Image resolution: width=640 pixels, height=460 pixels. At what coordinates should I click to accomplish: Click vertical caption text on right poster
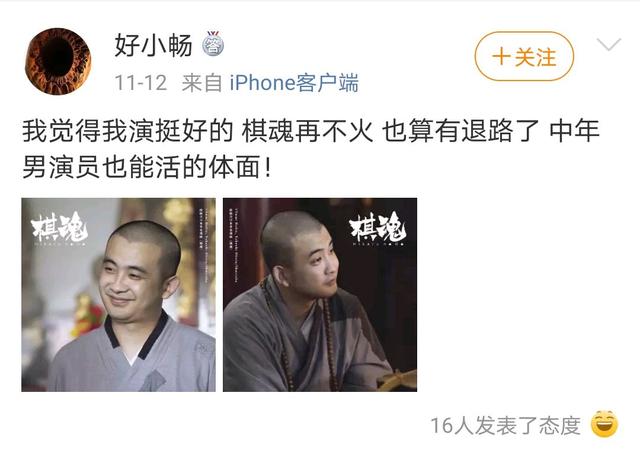pos(233,247)
